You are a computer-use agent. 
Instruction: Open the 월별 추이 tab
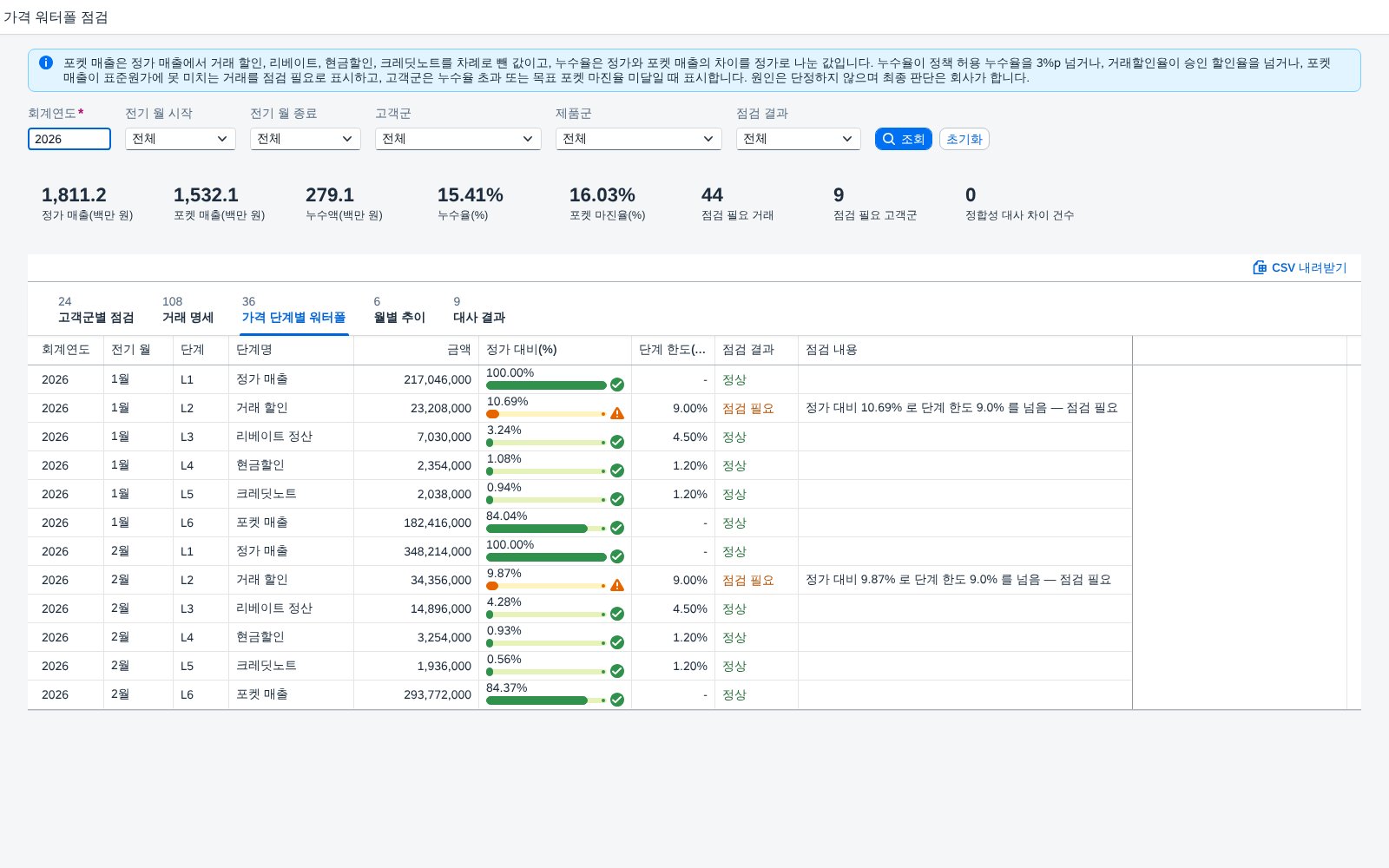pyautogui.click(x=399, y=310)
